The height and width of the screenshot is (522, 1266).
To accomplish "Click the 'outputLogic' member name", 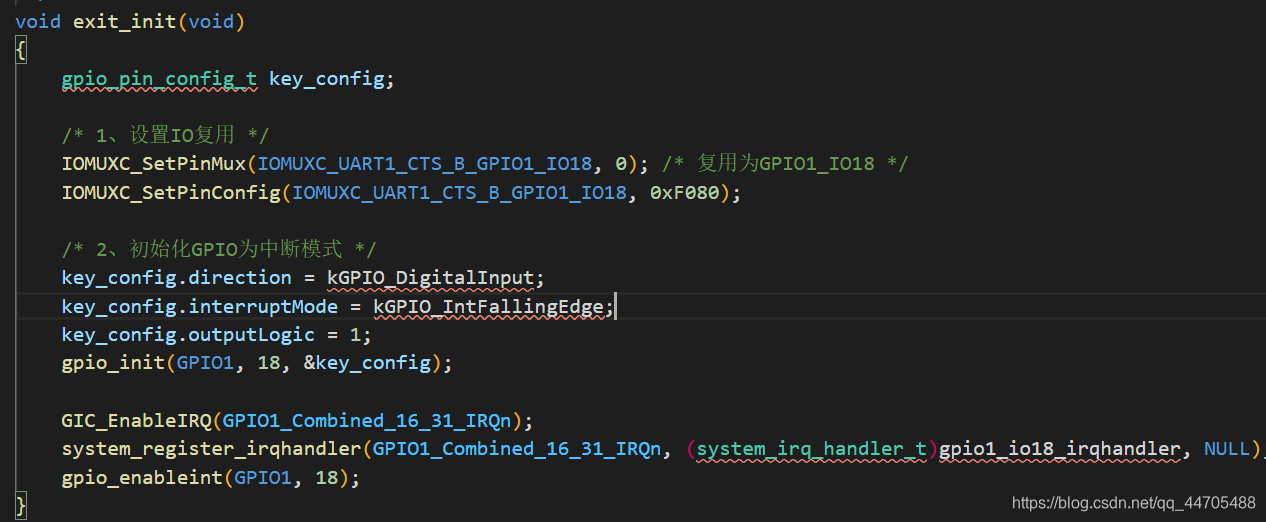I will pos(252,334).
